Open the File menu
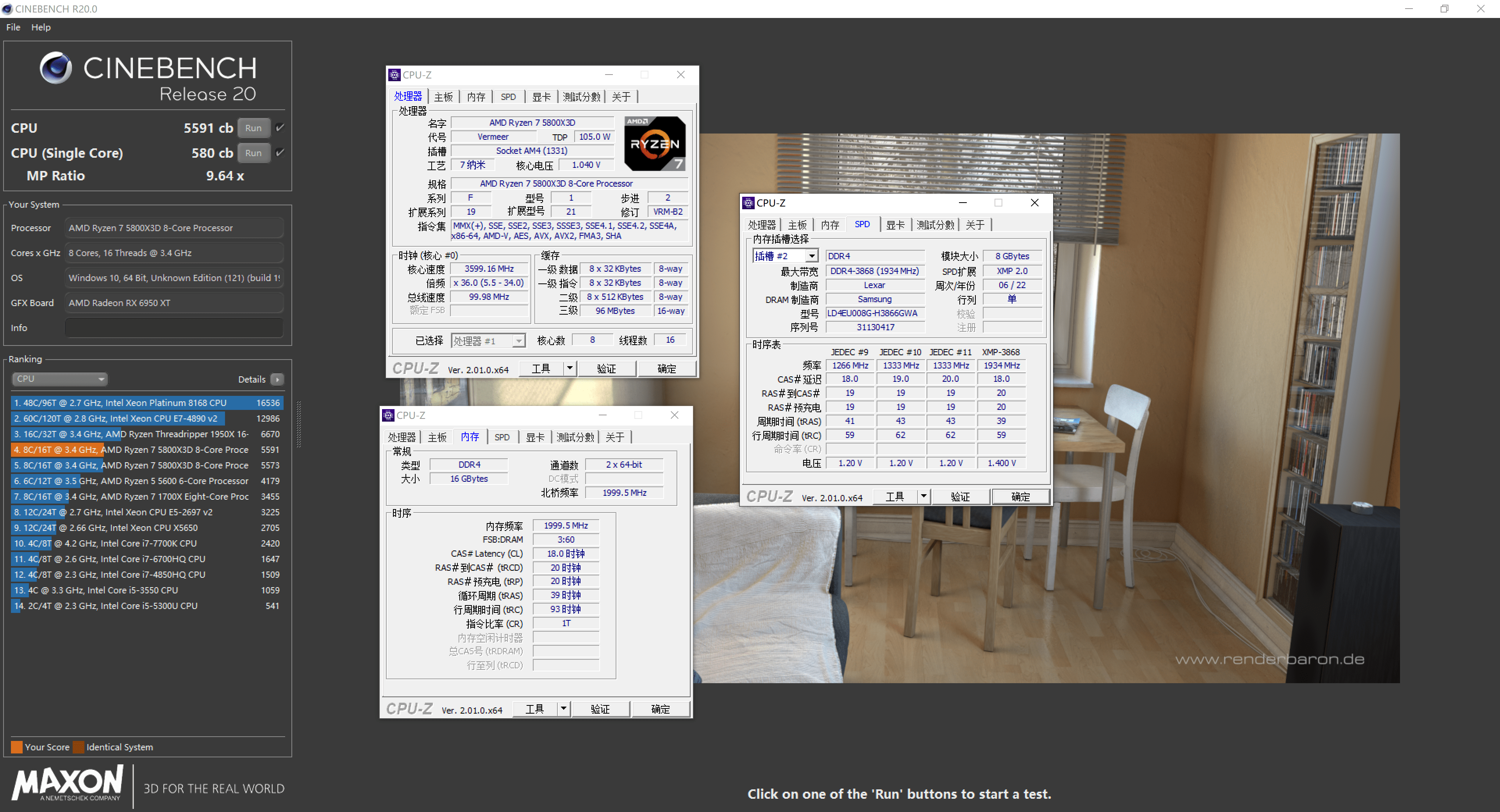The image size is (1500, 812). (x=13, y=27)
